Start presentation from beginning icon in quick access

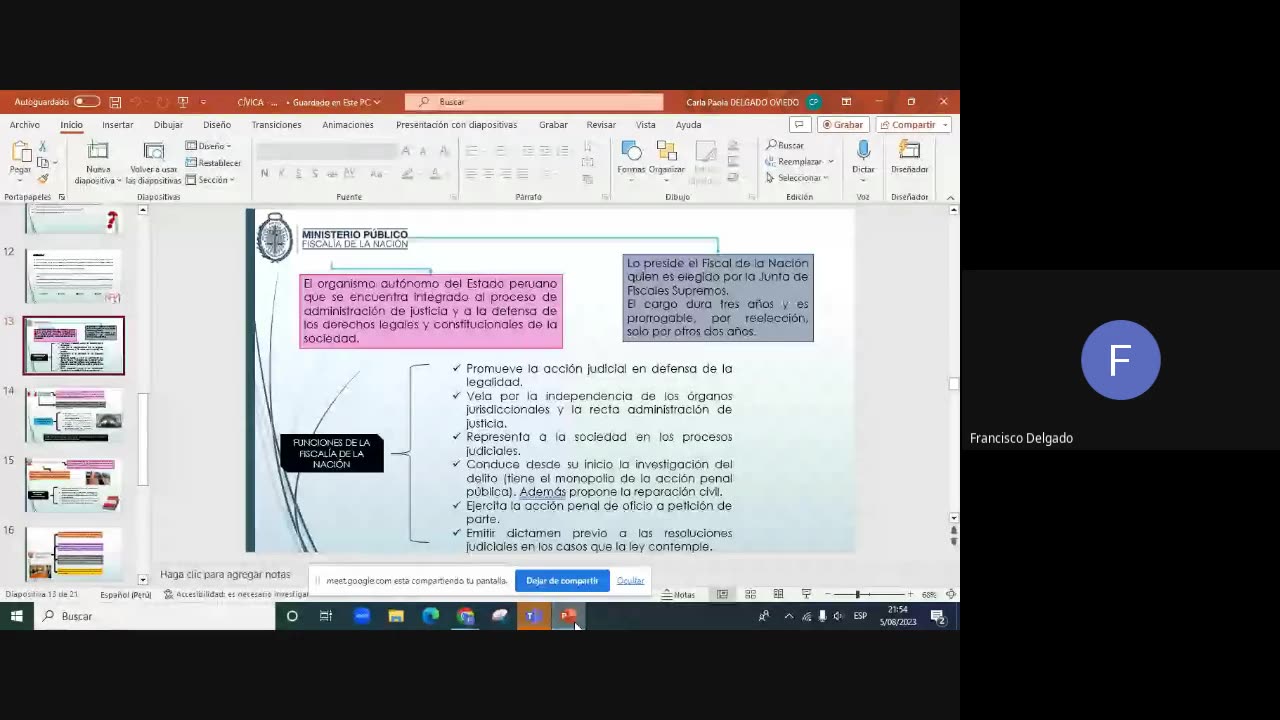[x=182, y=102]
